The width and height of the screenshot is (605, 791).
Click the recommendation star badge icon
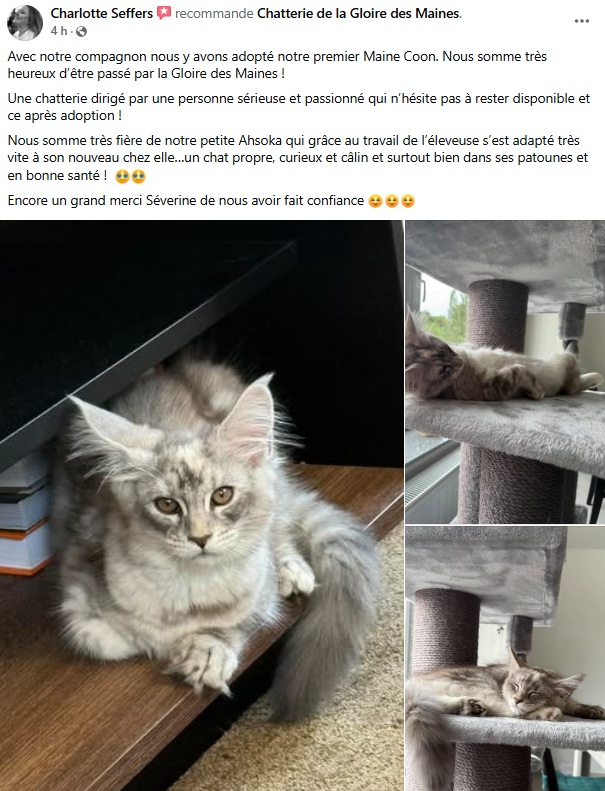click(x=163, y=14)
